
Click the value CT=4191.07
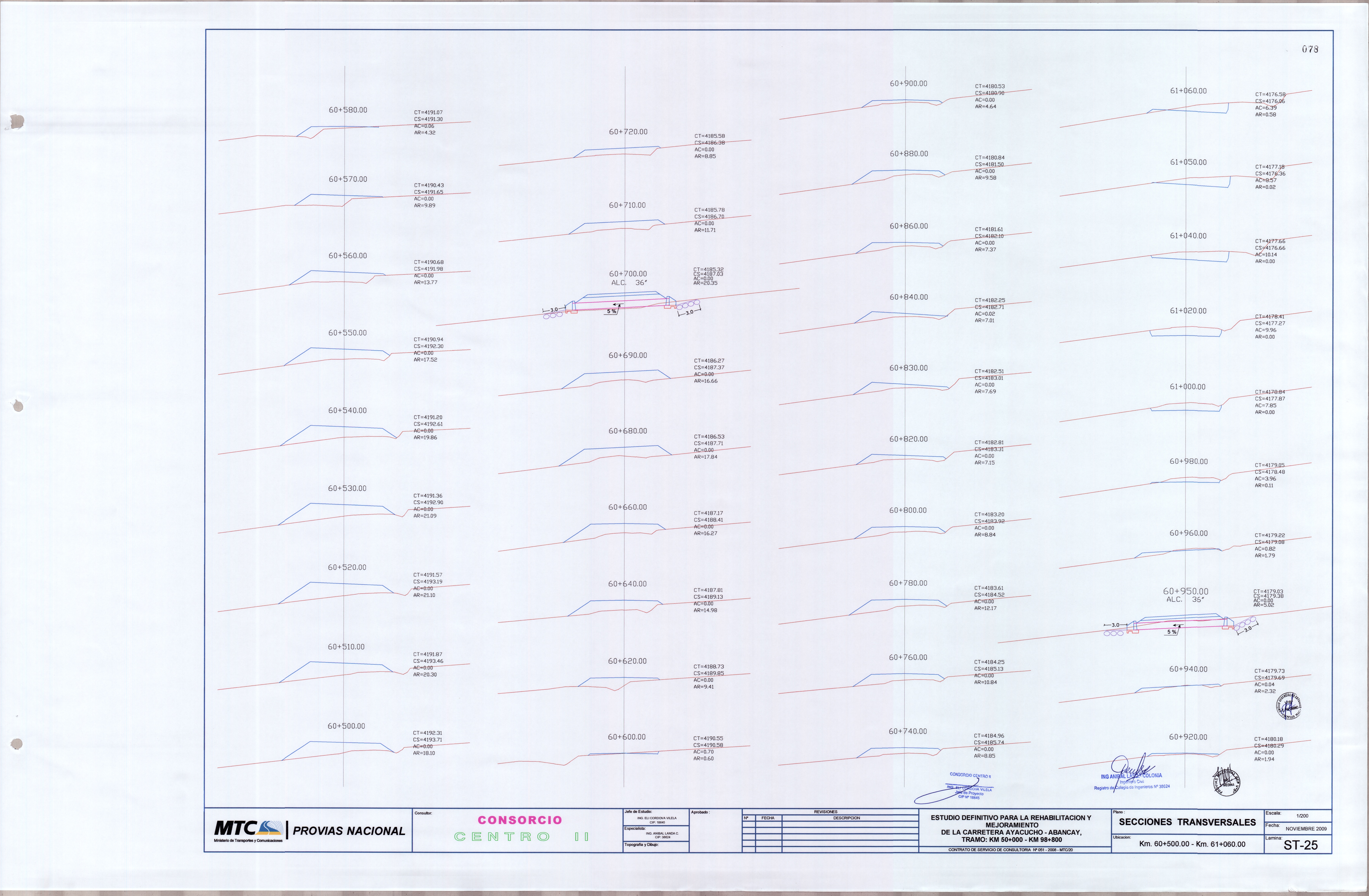(429, 113)
